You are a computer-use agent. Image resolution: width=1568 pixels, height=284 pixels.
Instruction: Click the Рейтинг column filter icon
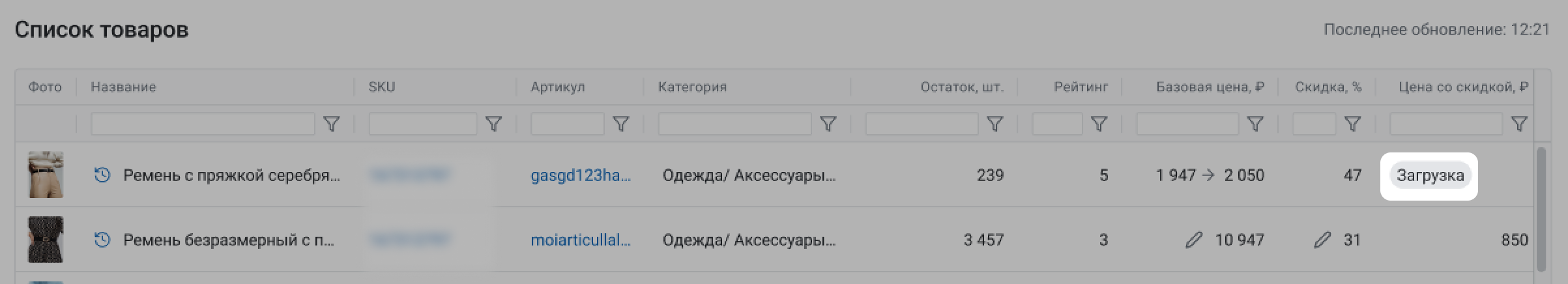pos(1099,124)
